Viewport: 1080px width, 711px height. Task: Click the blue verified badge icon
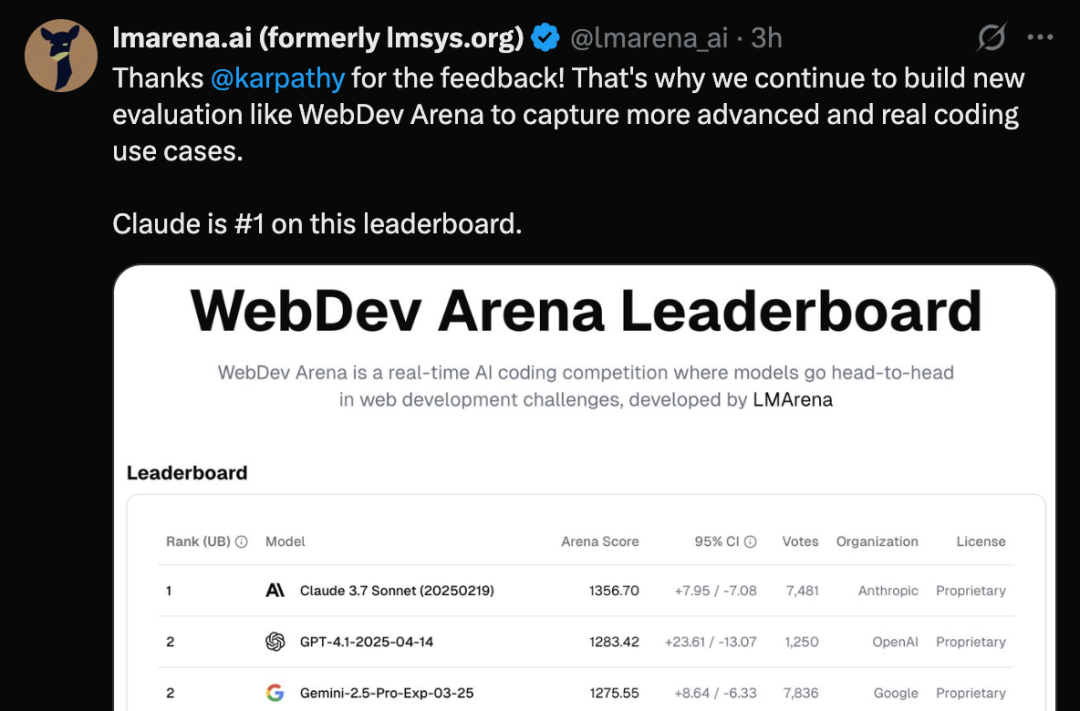coord(546,38)
